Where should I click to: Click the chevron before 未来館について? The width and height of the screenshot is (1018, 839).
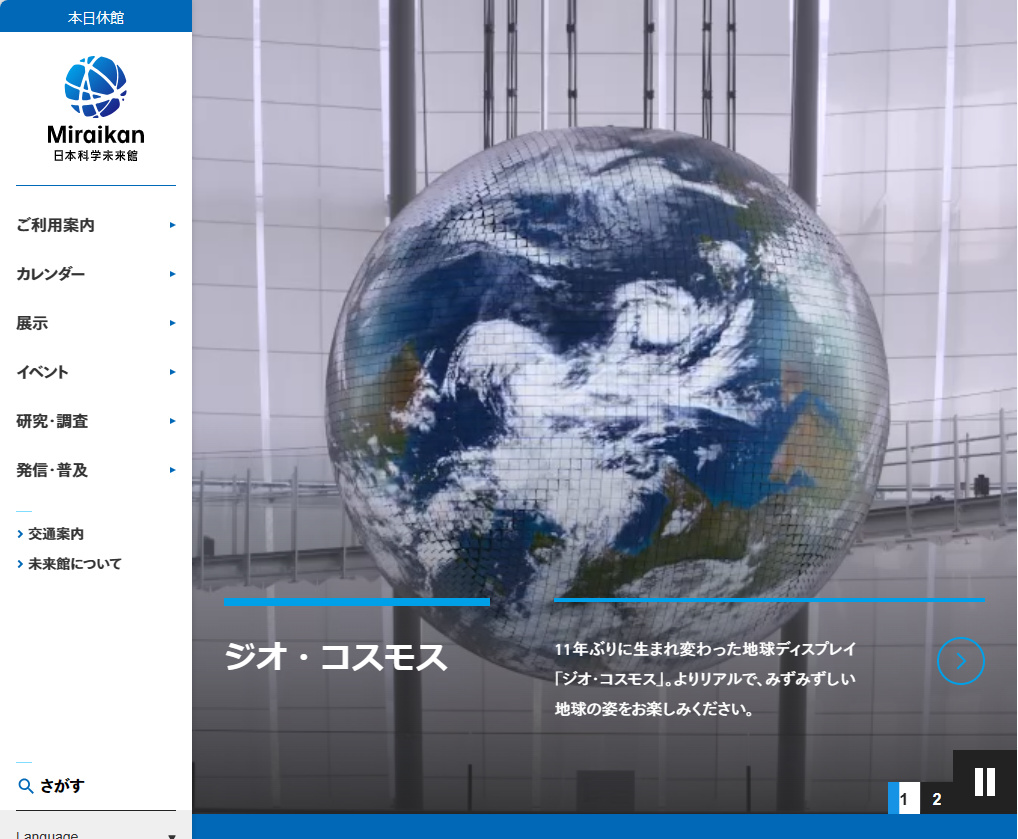tap(20, 565)
